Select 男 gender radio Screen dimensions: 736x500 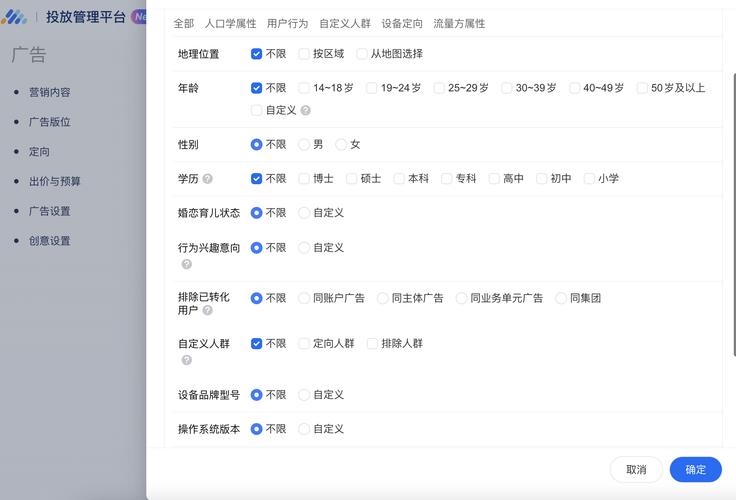(304, 144)
